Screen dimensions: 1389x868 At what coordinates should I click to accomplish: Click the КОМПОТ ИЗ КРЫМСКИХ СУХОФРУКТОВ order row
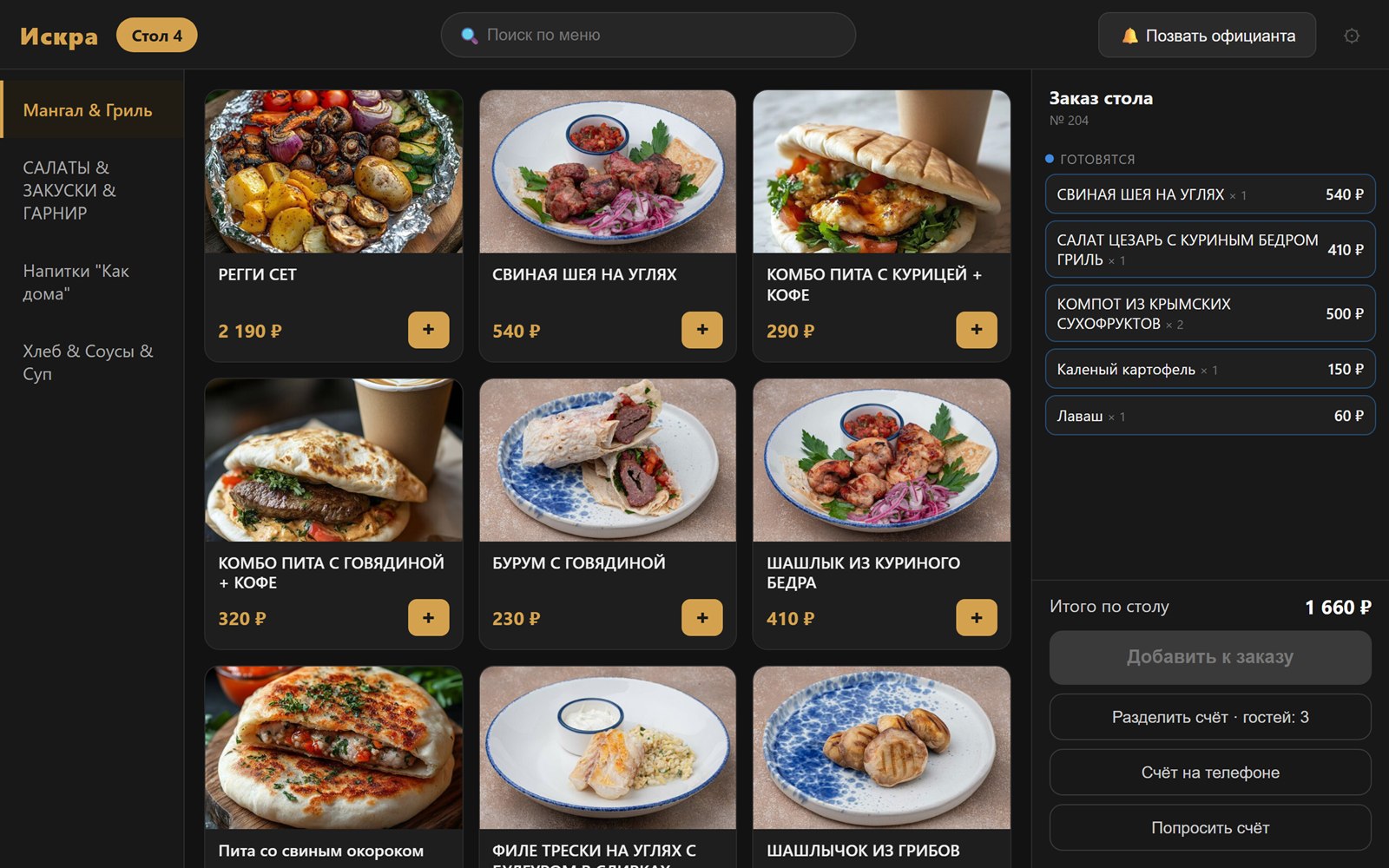pyautogui.click(x=1210, y=314)
